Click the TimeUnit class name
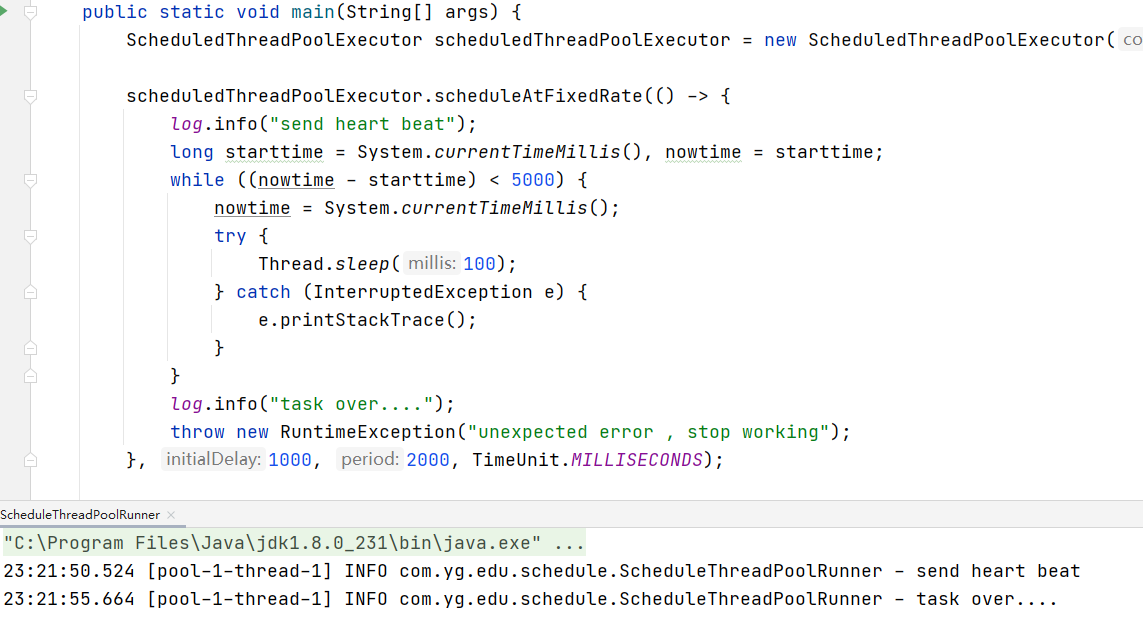Viewport: 1143px width, 620px height. (x=516, y=460)
